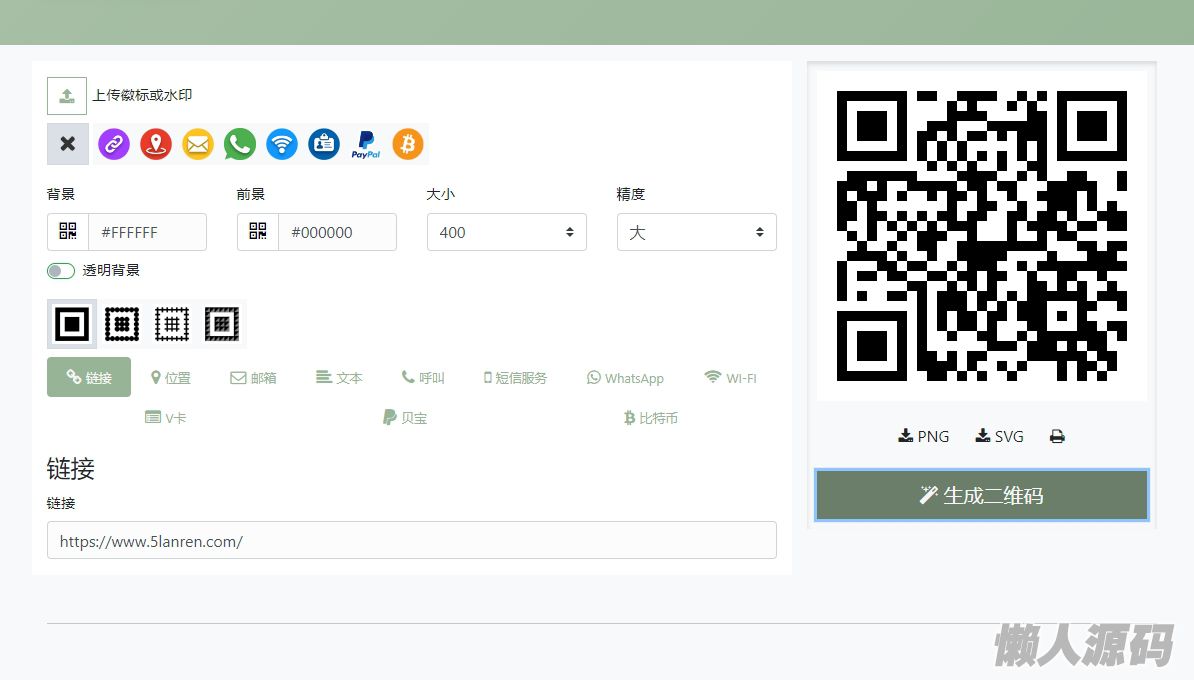Switch to the 链接 link tab
This screenshot has width=1194, height=680.
[x=89, y=377]
